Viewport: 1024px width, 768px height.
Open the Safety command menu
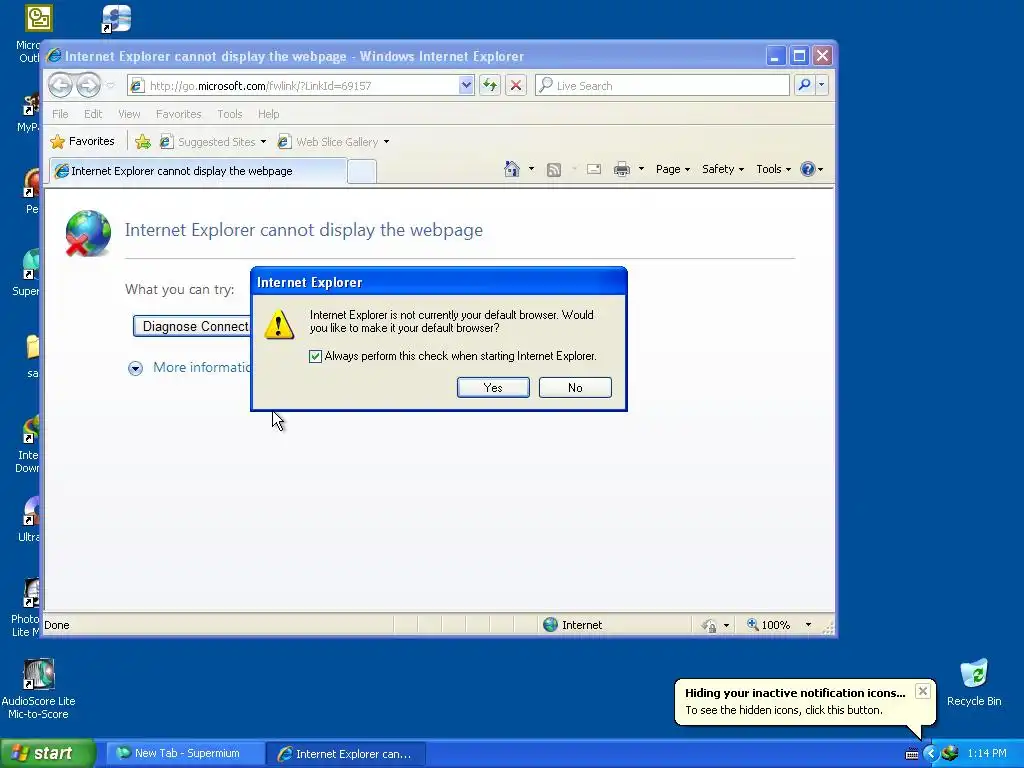coord(722,170)
